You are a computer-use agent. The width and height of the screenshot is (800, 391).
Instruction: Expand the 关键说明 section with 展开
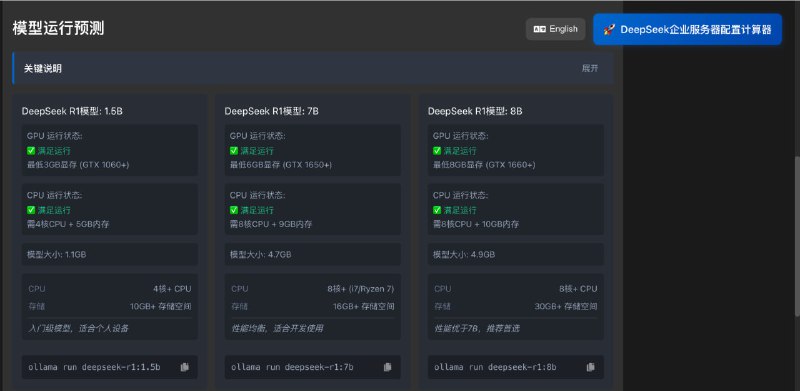[590, 68]
